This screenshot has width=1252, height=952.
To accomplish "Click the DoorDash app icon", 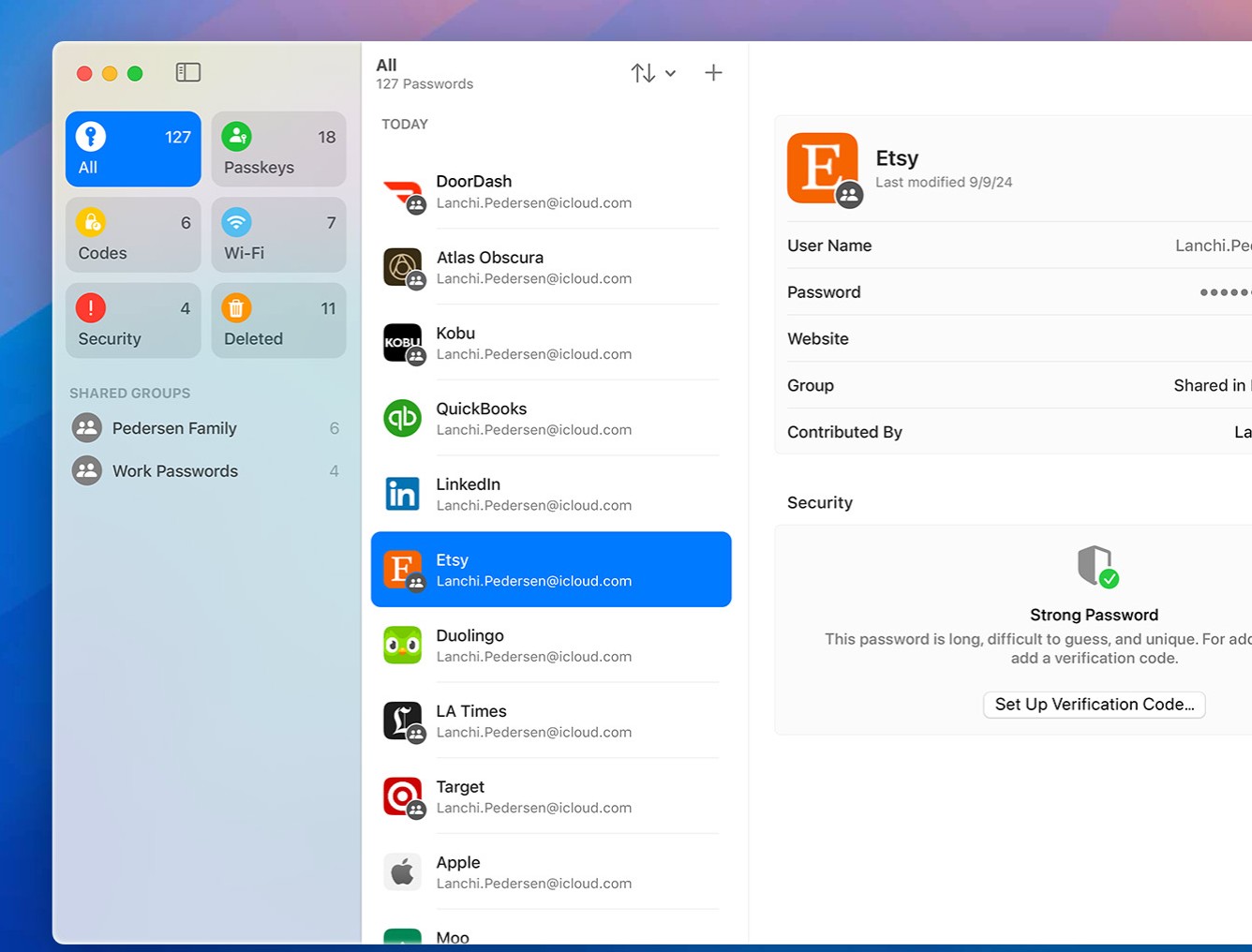I will point(403,193).
